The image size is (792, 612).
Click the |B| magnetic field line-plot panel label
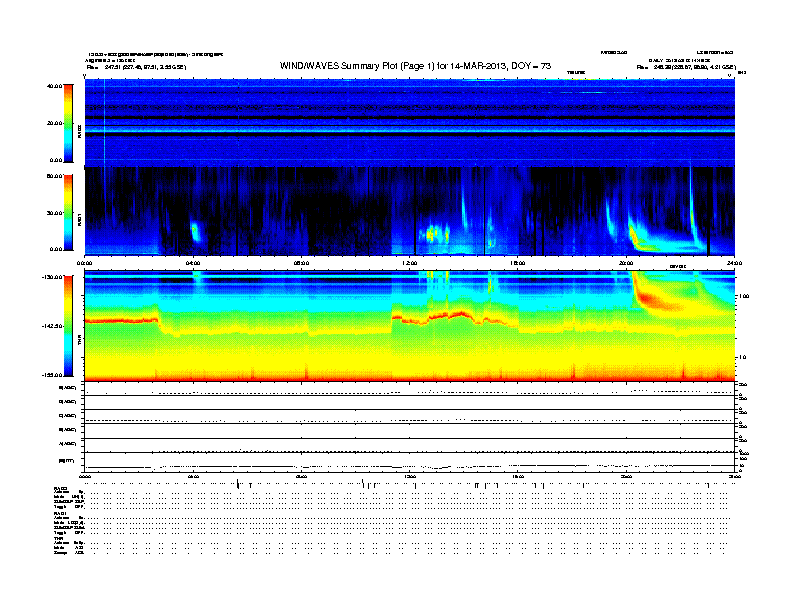click(67, 461)
